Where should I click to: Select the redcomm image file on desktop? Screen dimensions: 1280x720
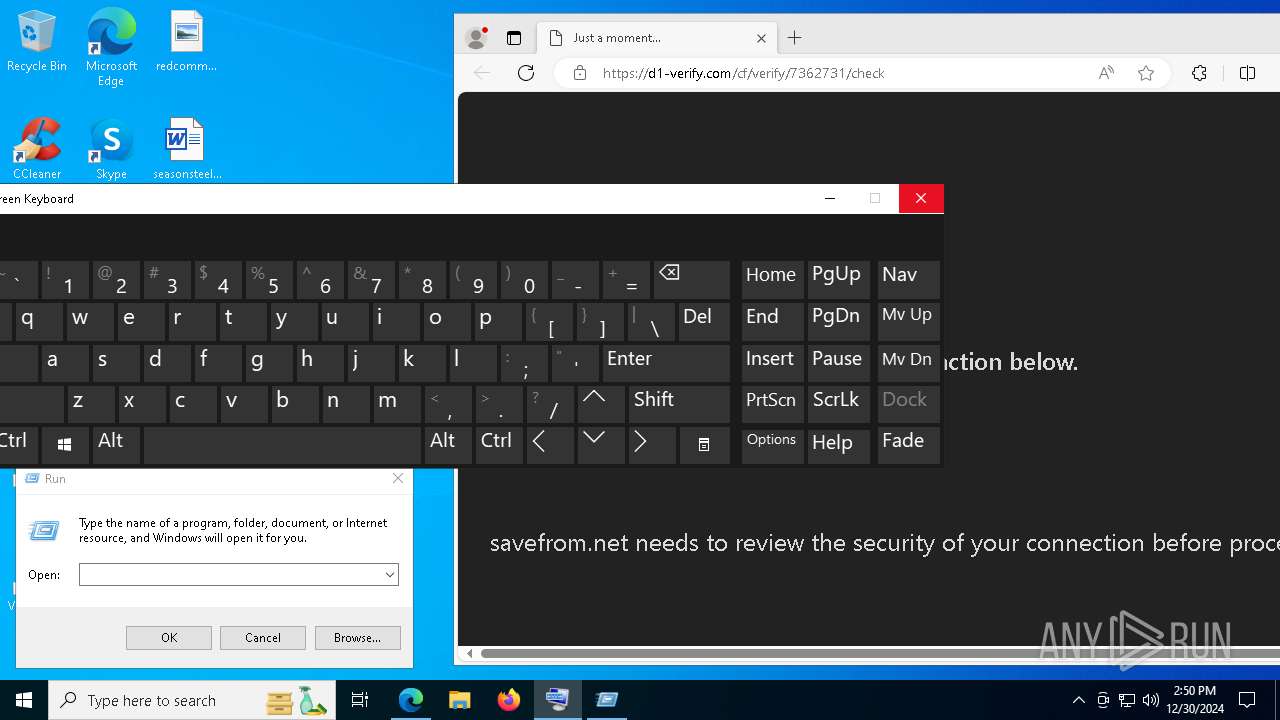pyautogui.click(x=186, y=42)
